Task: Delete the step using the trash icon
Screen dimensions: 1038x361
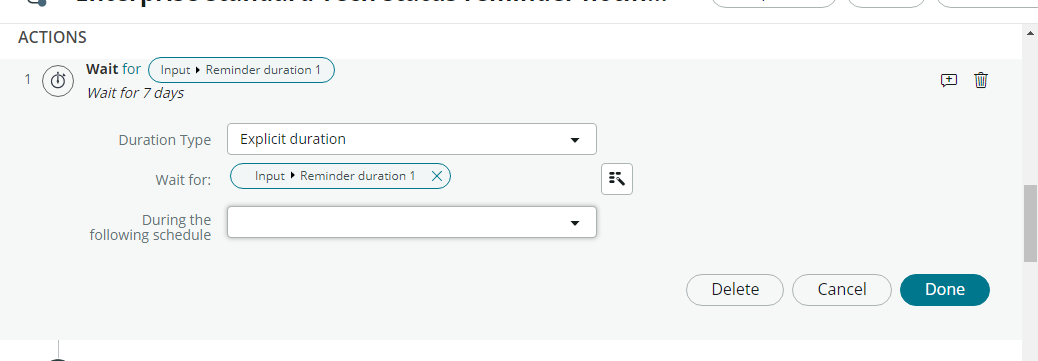Action: pyautogui.click(x=981, y=80)
